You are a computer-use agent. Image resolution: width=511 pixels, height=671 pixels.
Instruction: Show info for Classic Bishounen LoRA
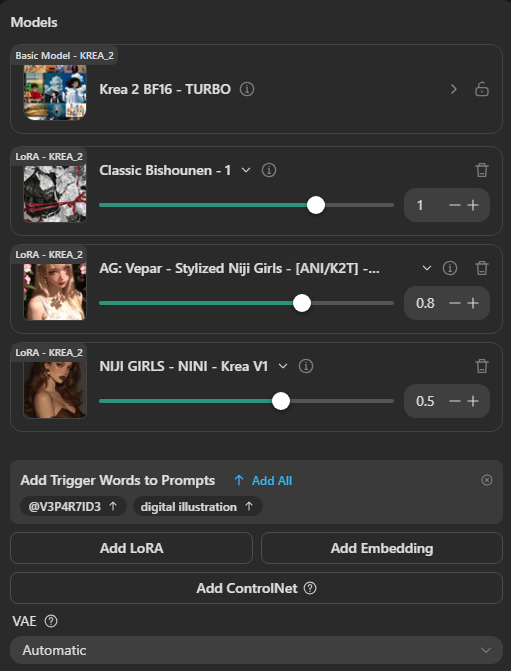269,170
